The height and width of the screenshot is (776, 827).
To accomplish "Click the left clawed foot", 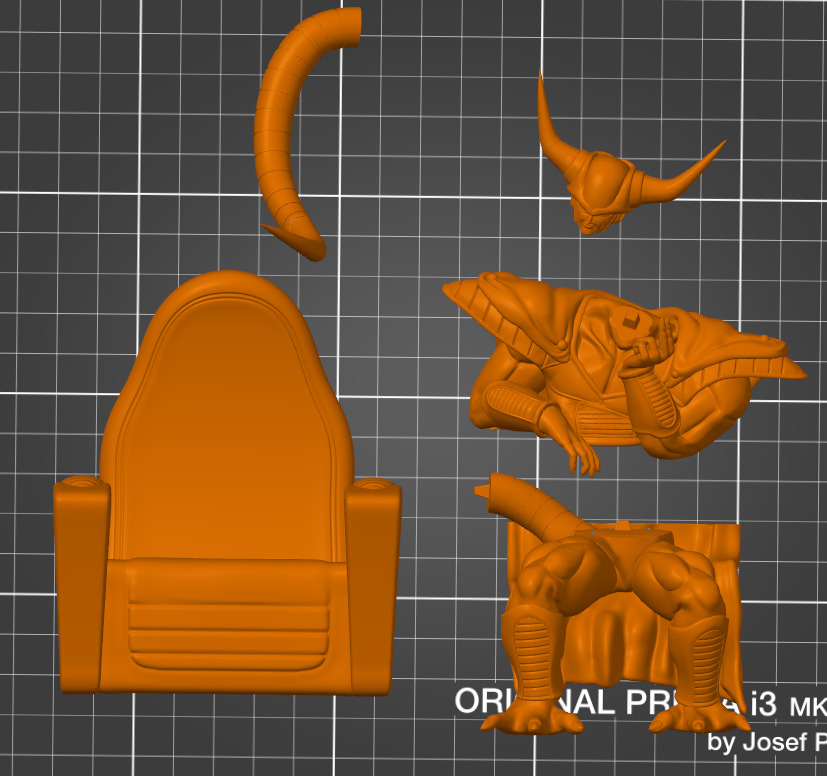I will (530, 720).
